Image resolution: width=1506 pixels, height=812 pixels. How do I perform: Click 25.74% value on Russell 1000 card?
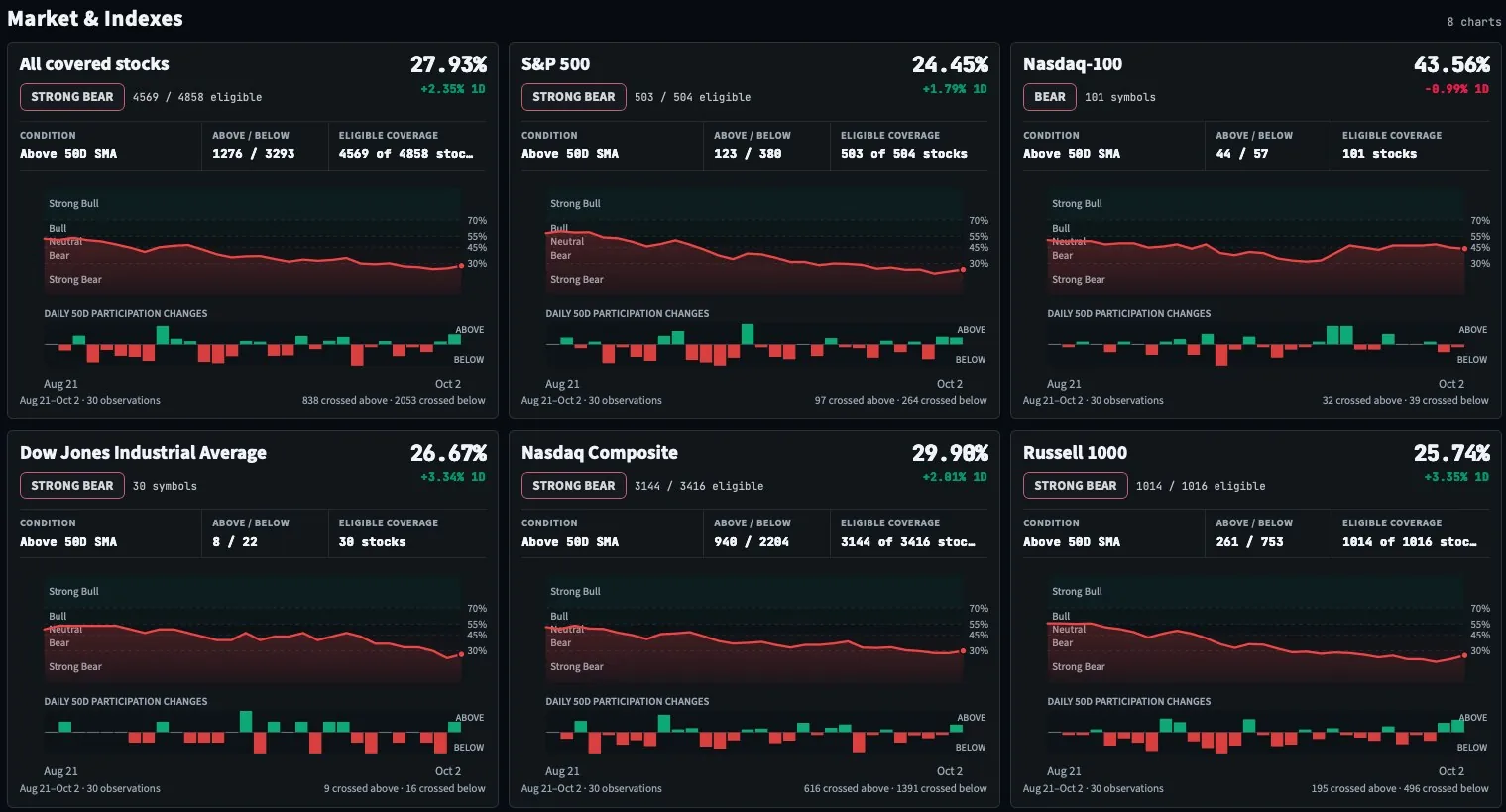tap(1451, 453)
